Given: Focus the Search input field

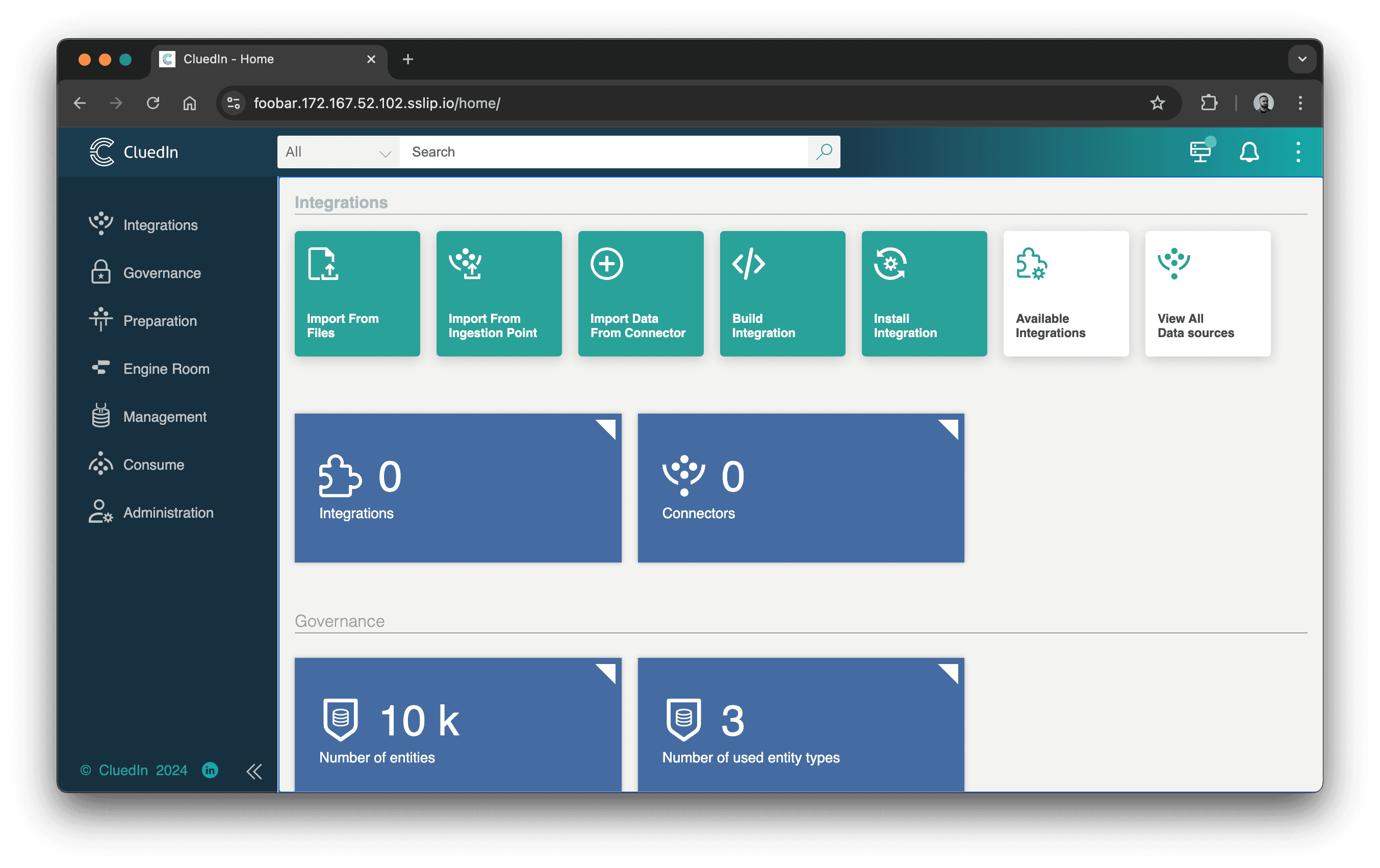Looking at the screenshot, I should 603,152.
